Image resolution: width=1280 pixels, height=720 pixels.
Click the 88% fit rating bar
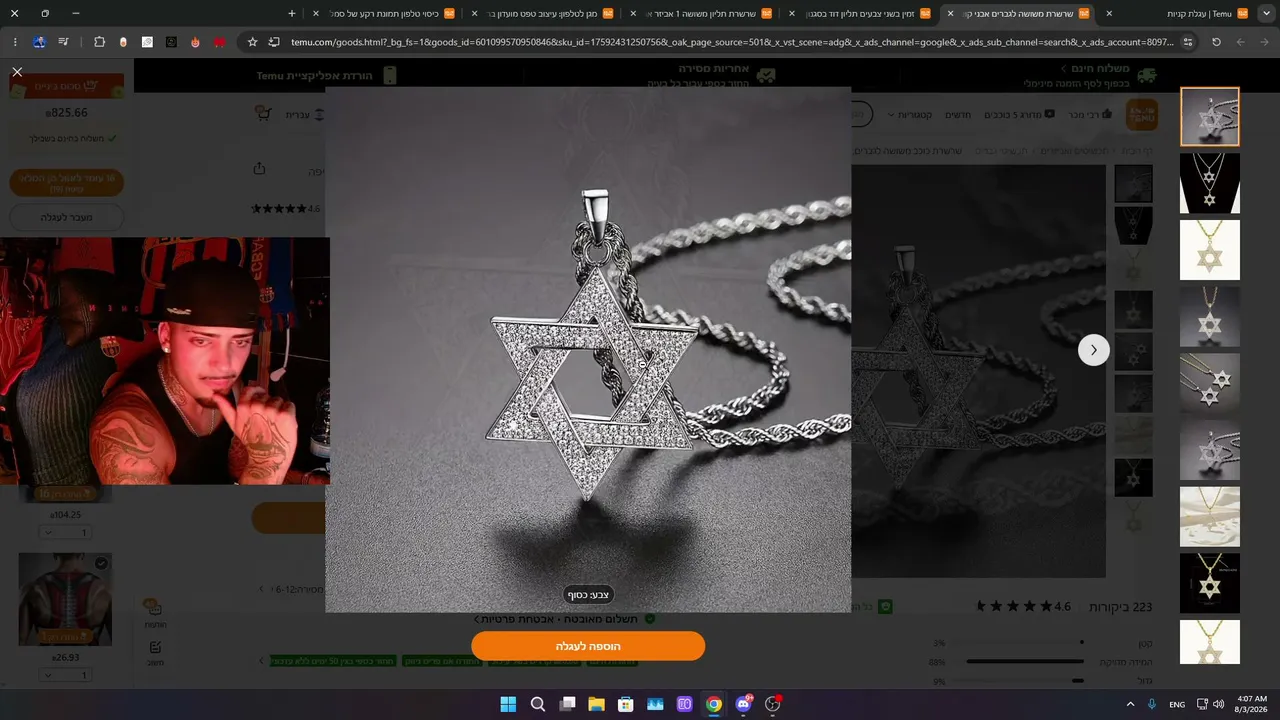[1025, 661]
